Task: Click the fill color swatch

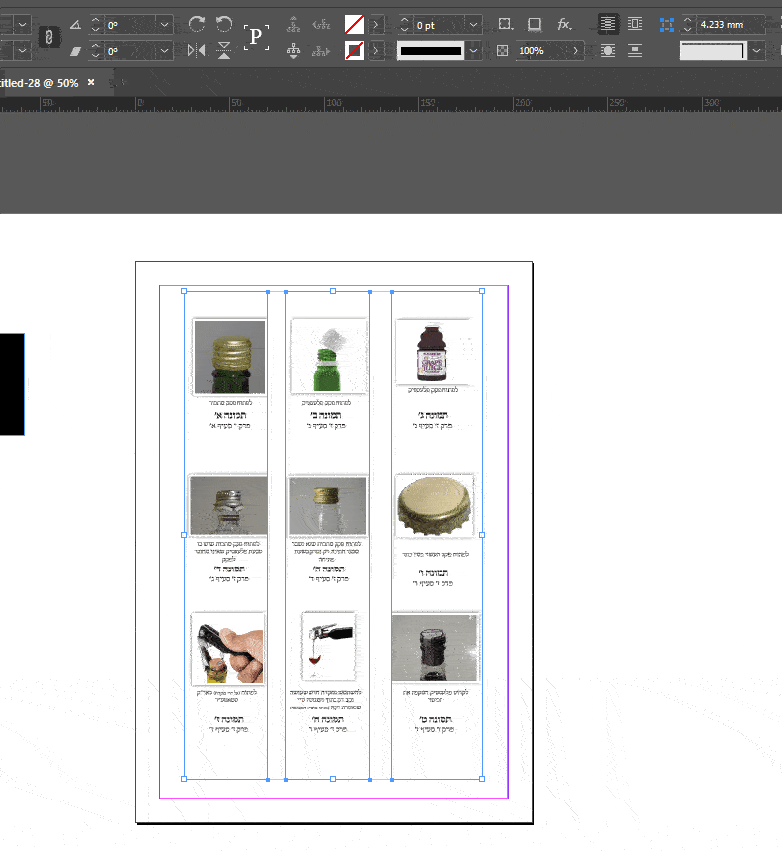Action: pos(354,25)
